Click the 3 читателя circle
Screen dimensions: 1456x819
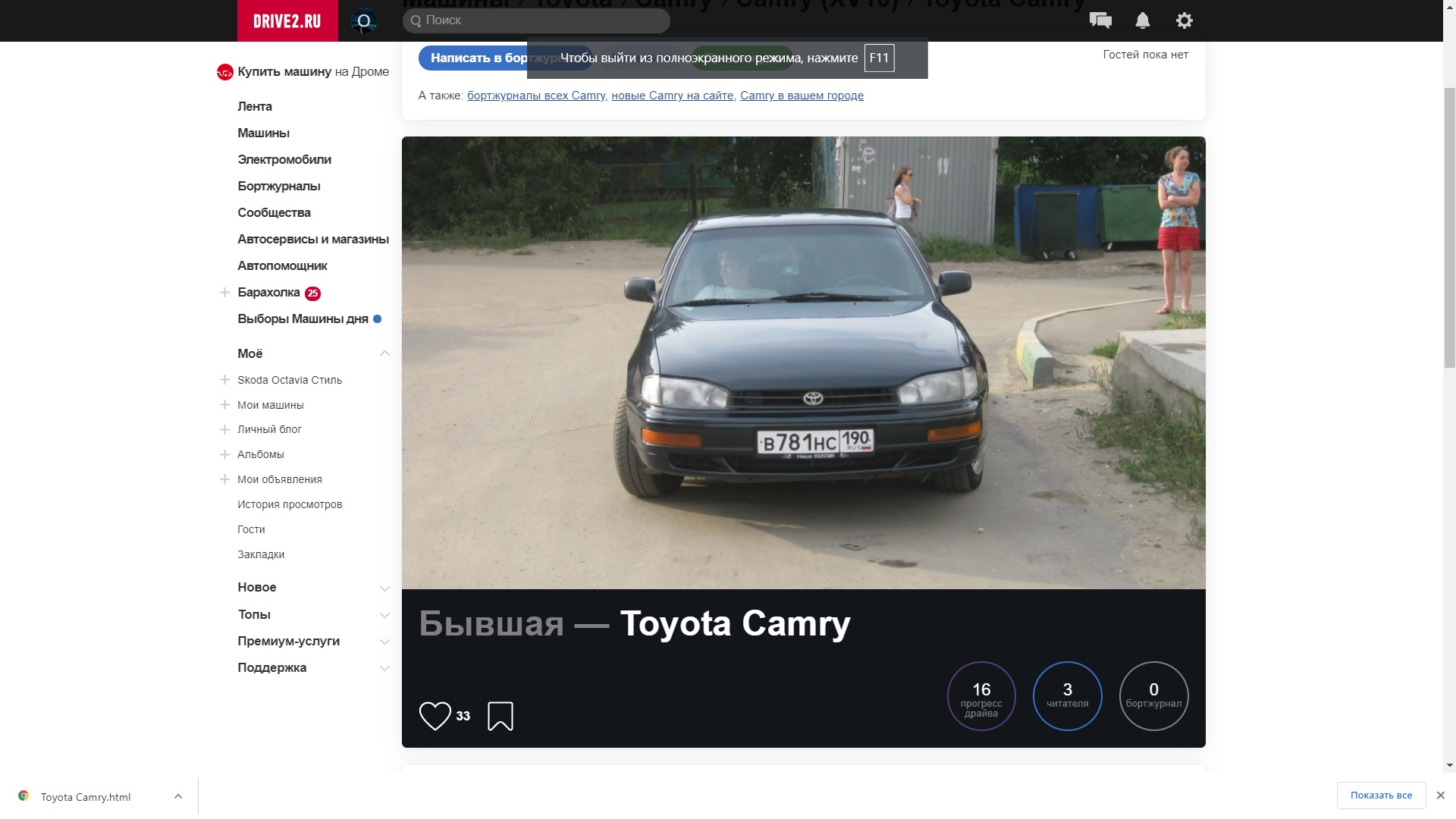[x=1067, y=695]
